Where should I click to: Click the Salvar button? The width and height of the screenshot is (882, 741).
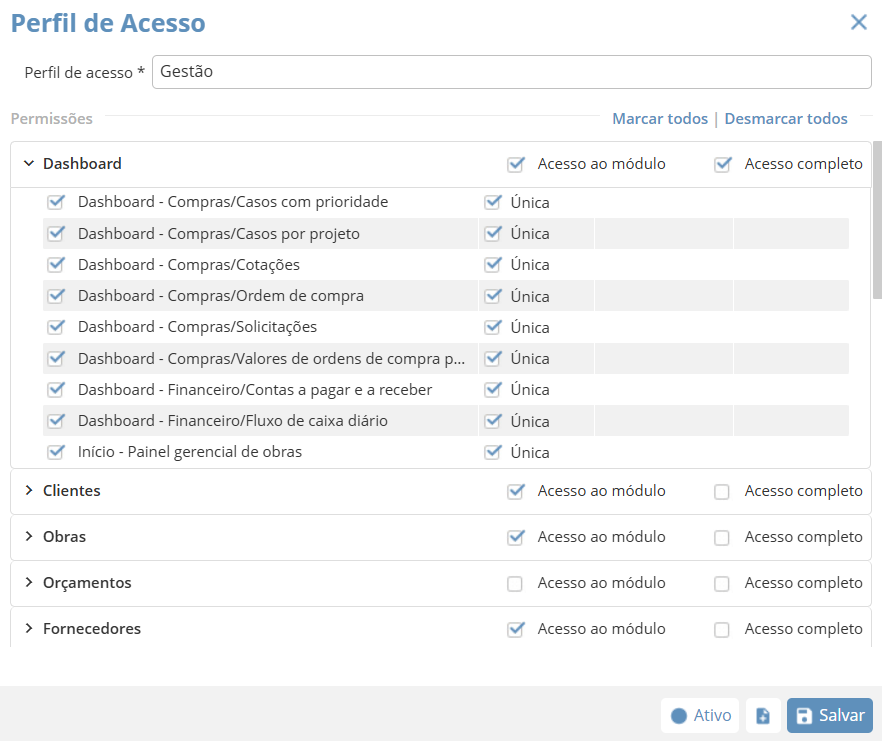click(829, 716)
